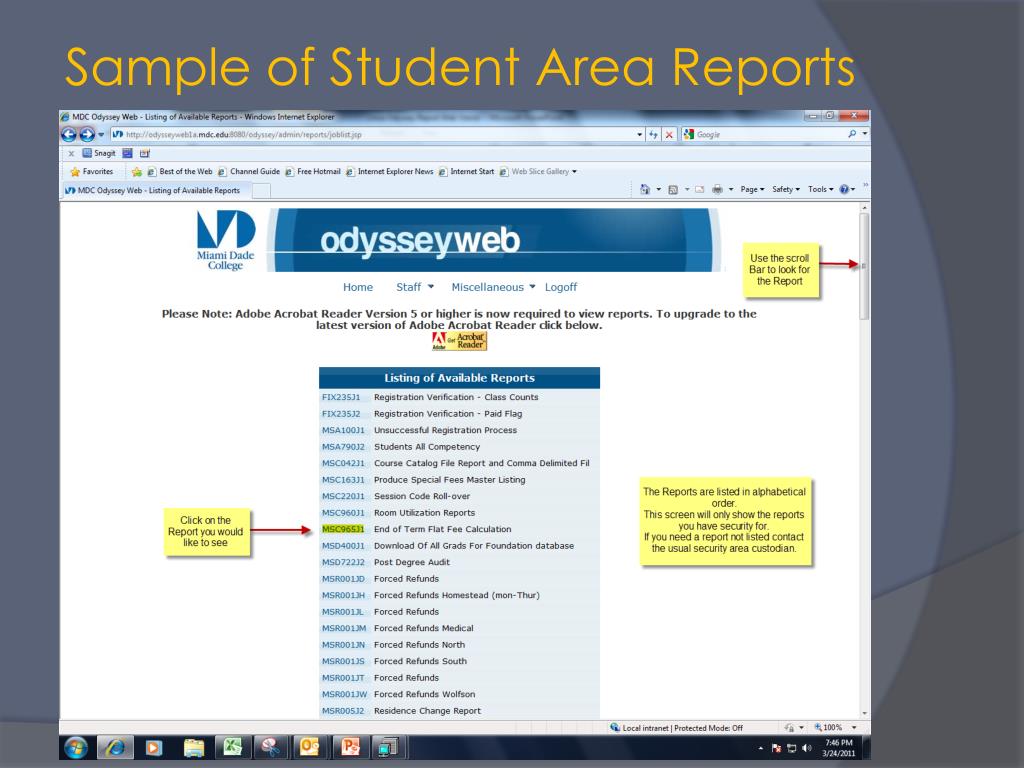The image size is (1024, 768).
Task: Open Free Hotmail favorite
Action: point(313,172)
